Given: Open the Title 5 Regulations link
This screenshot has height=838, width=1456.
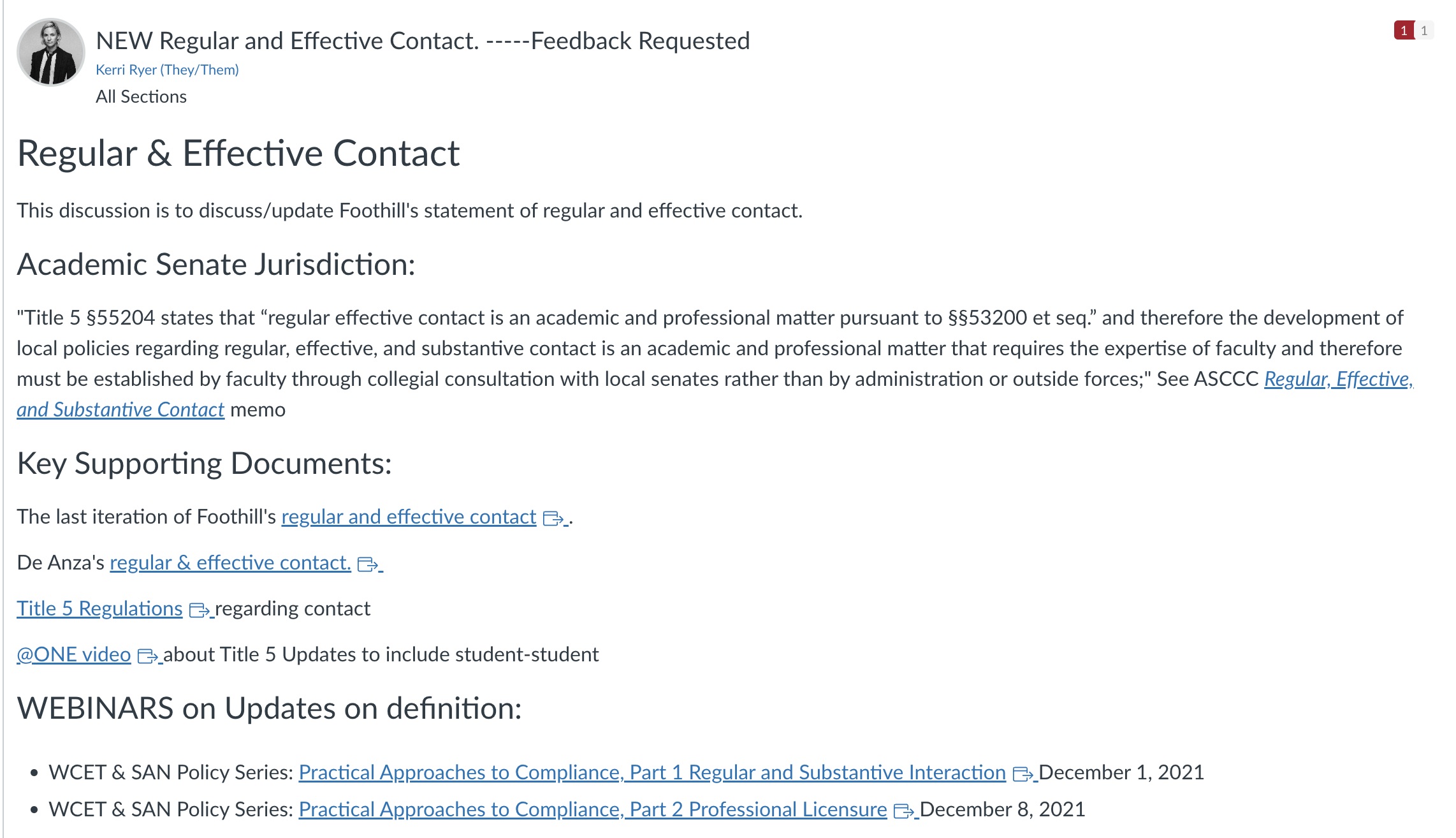Looking at the screenshot, I should (x=99, y=608).
